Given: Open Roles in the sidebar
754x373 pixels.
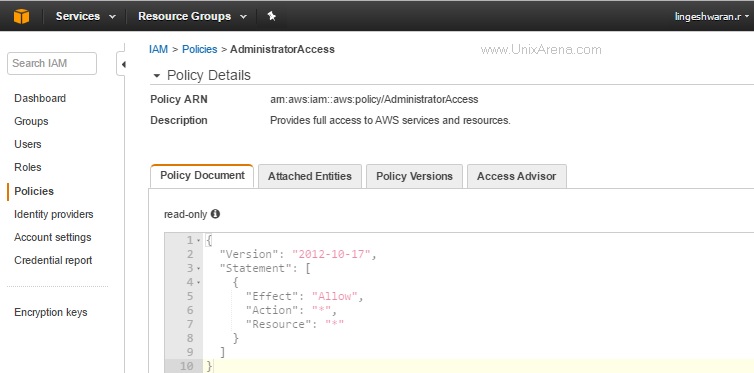Looking at the screenshot, I should pyautogui.click(x=28, y=167).
